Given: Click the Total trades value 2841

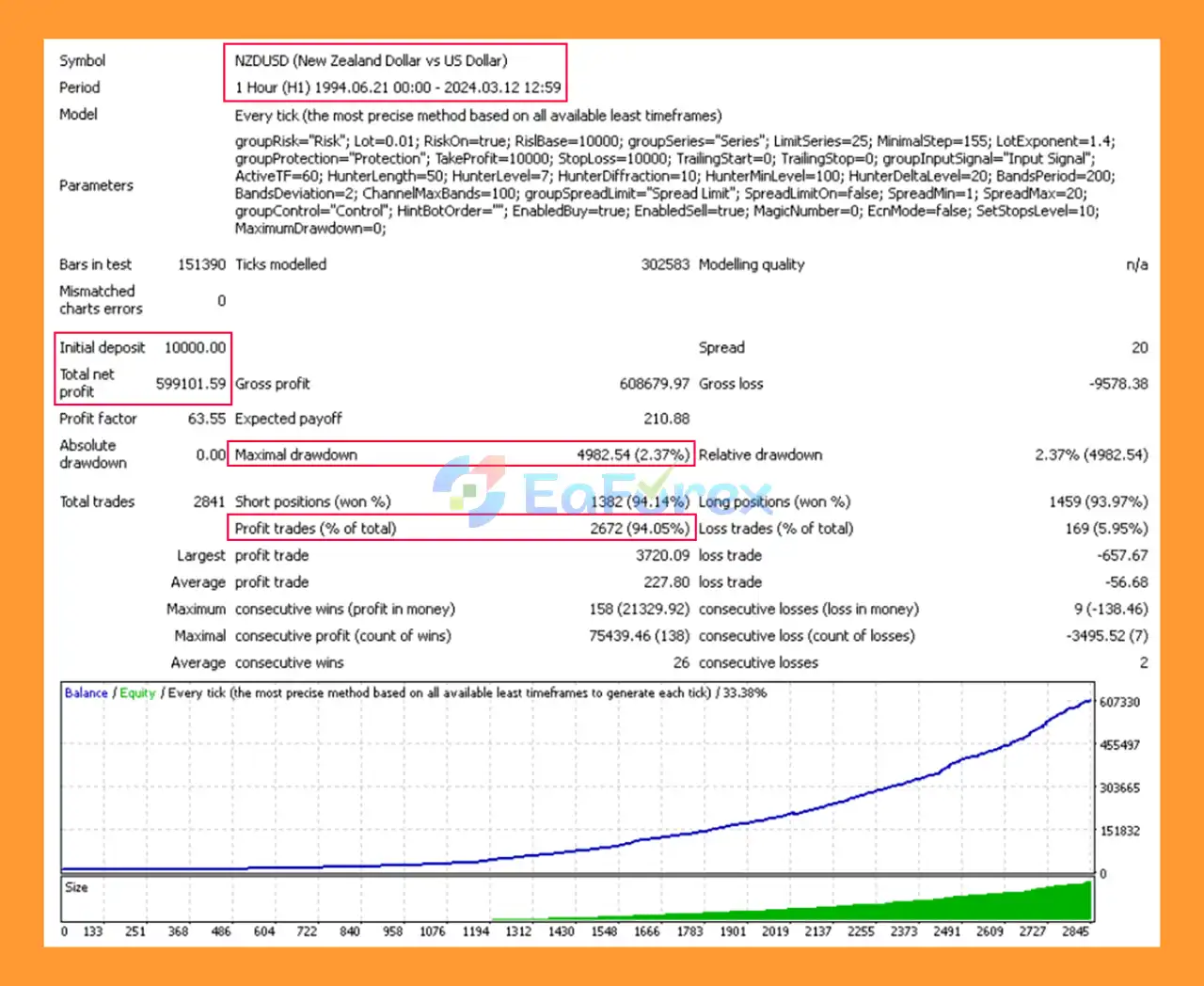Looking at the screenshot, I should pos(209,501).
